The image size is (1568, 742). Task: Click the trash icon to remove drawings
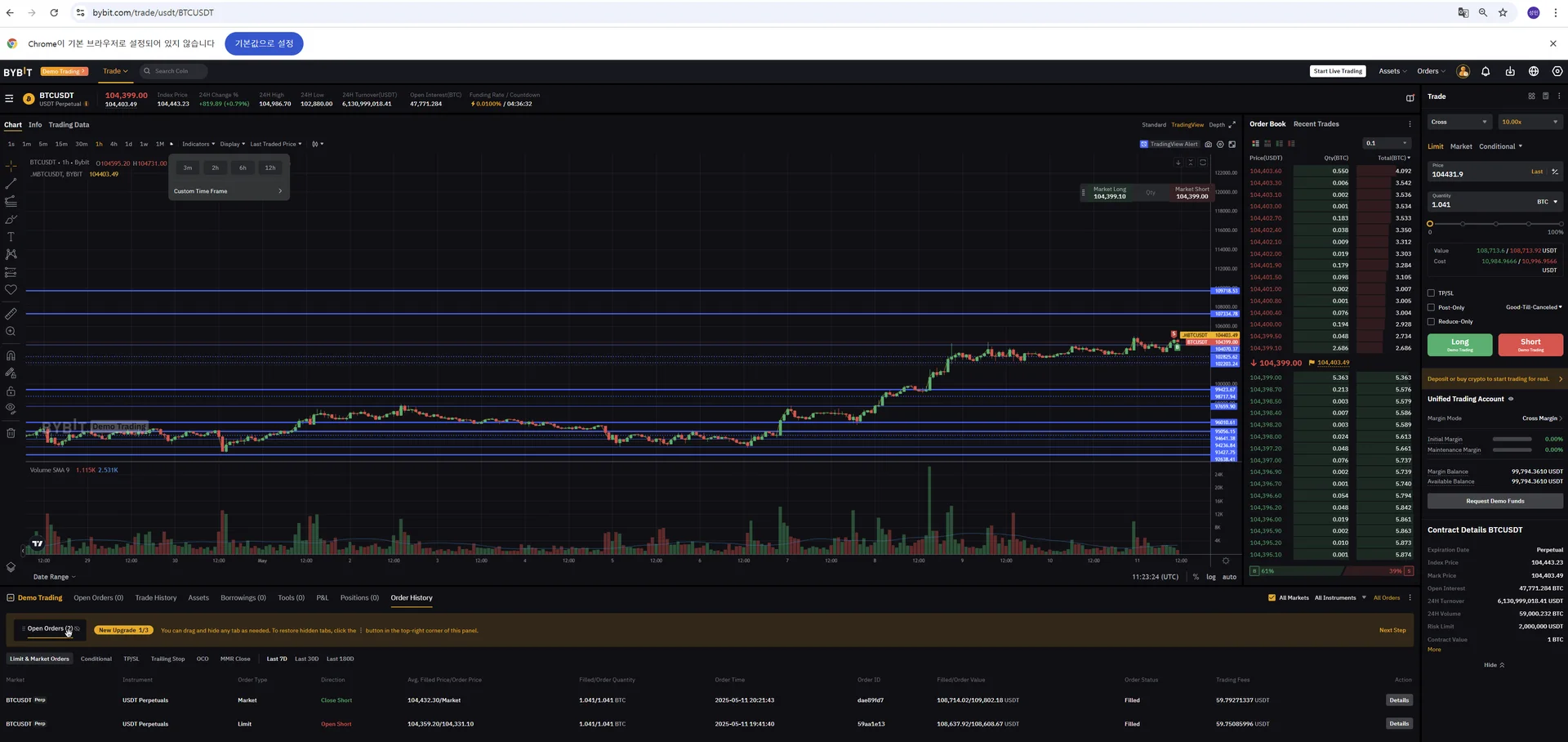point(11,433)
